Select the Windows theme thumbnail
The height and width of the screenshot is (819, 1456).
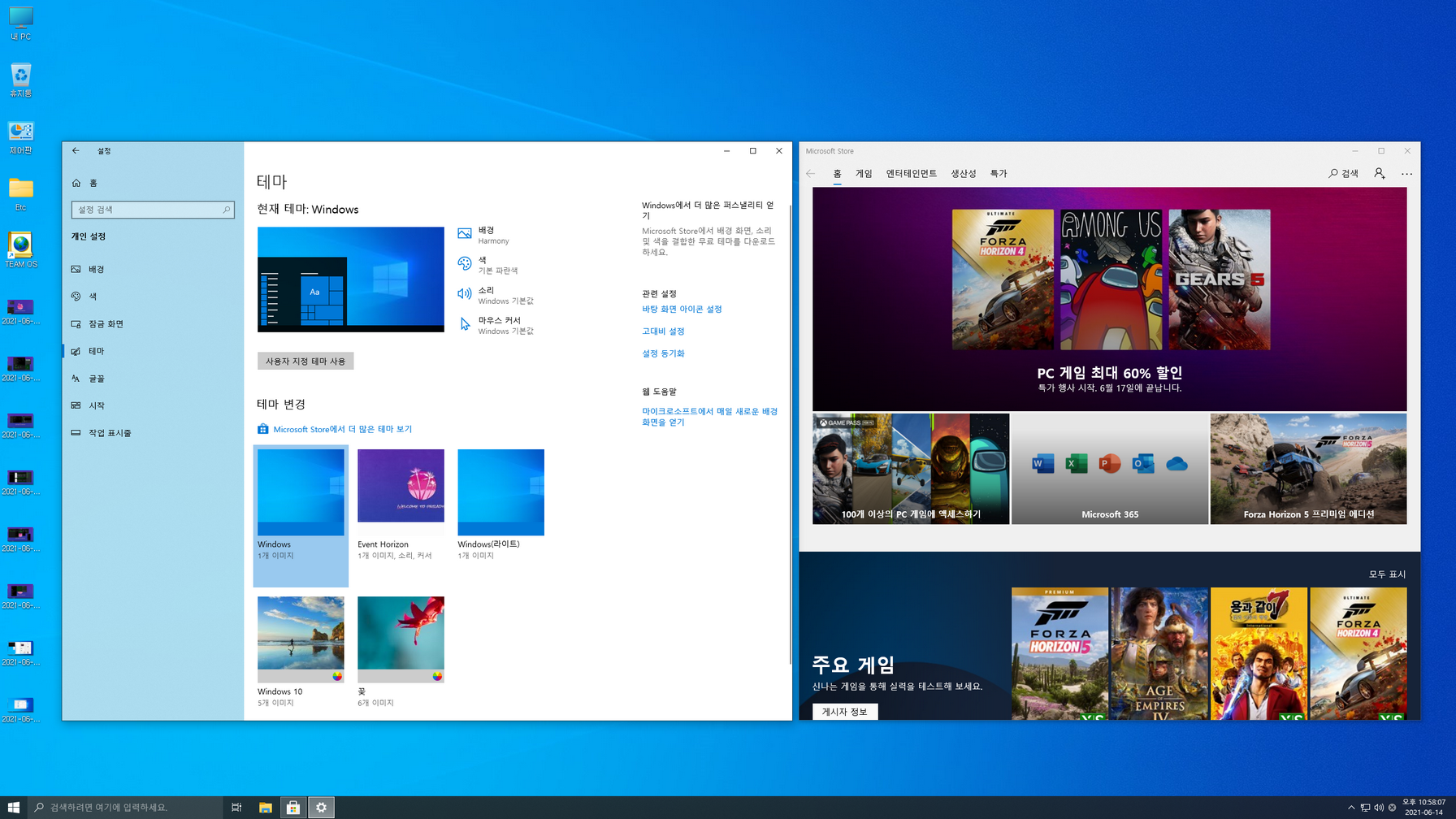coord(301,492)
